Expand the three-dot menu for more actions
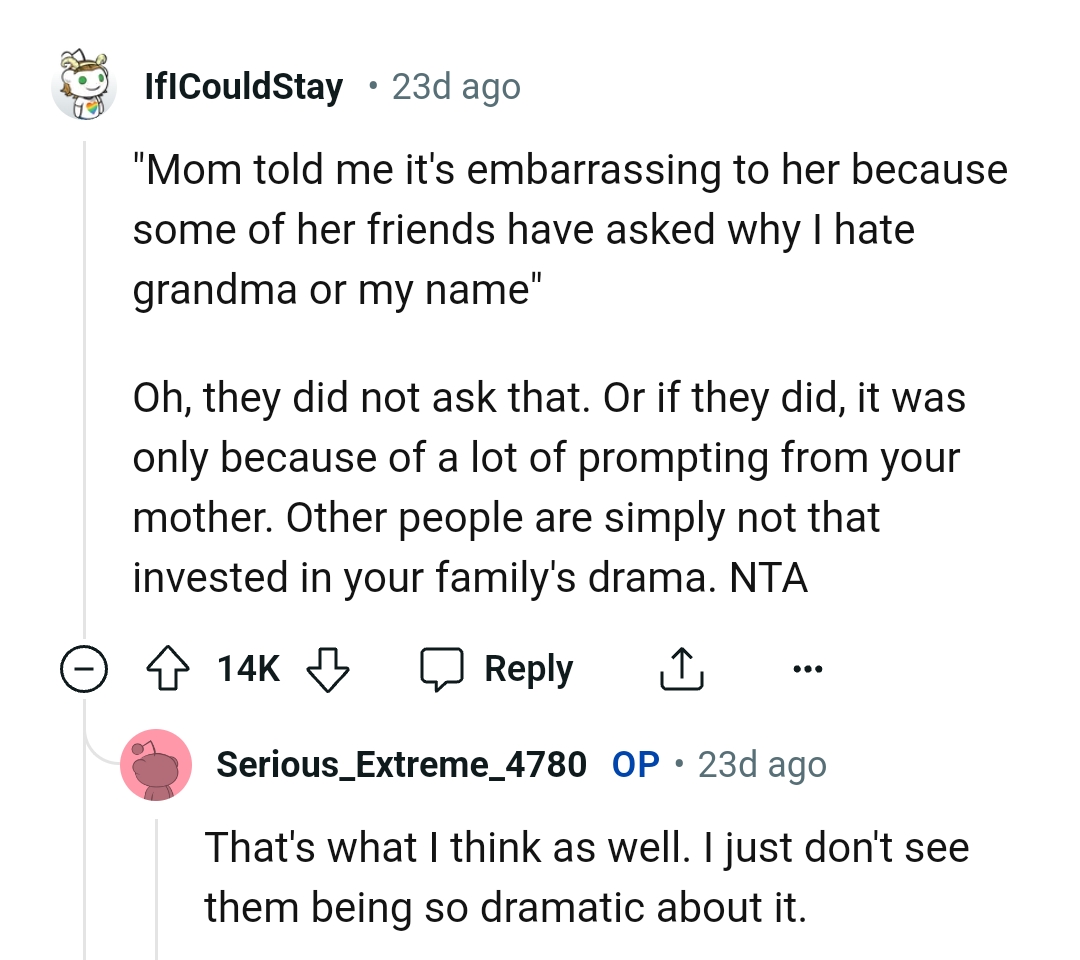This screenshot has height=960, width=1080. point(808,668)
